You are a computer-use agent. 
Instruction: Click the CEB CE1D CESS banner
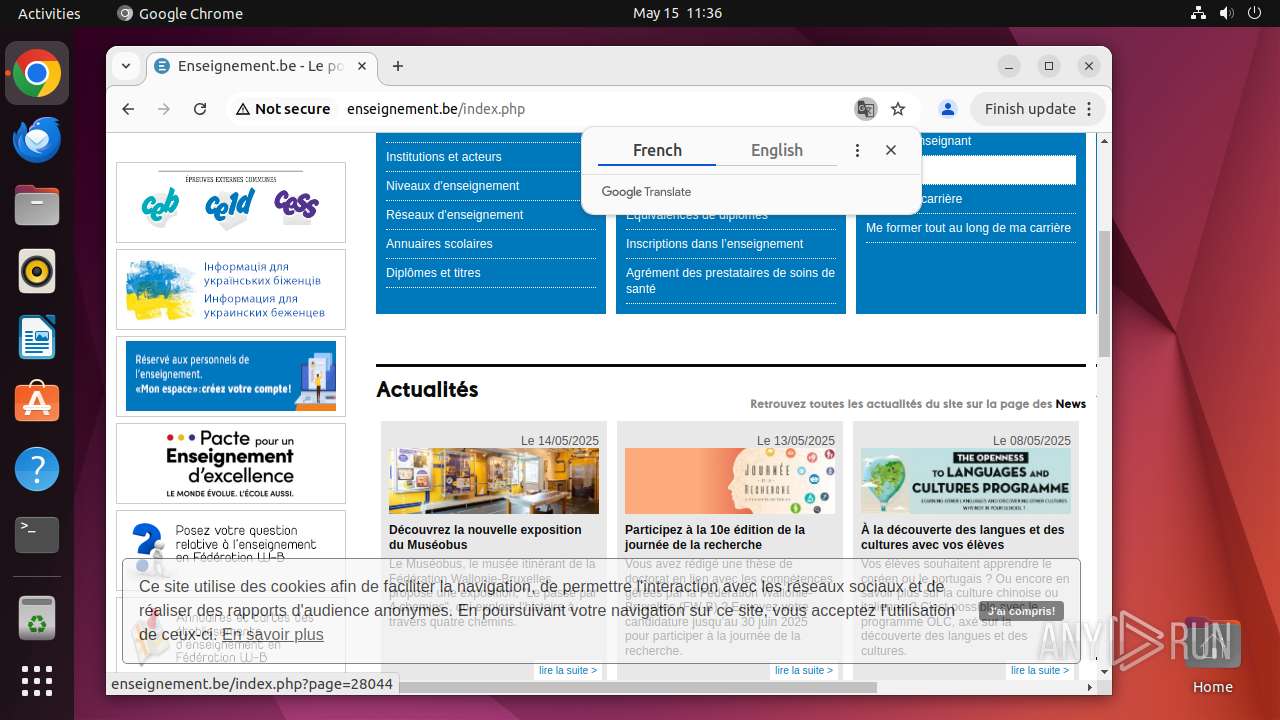pos(231,202)
